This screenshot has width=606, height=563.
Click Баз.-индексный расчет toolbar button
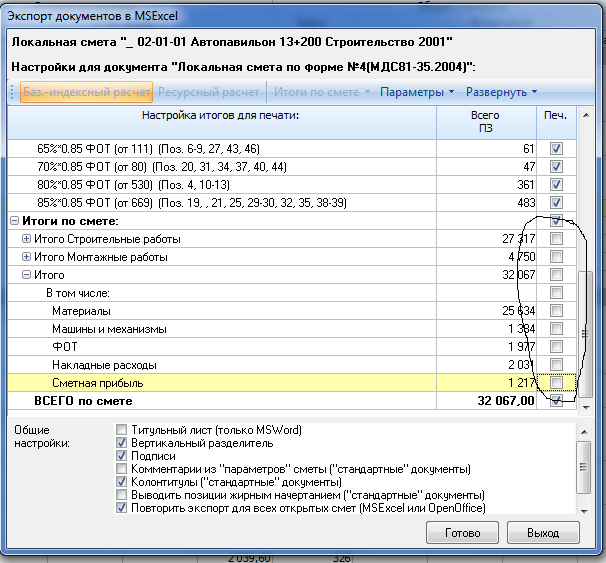click(86, 93)
